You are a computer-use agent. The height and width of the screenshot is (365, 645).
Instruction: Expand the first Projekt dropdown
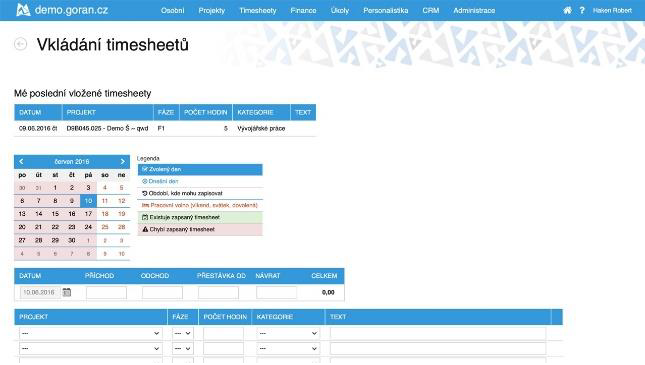90,333
